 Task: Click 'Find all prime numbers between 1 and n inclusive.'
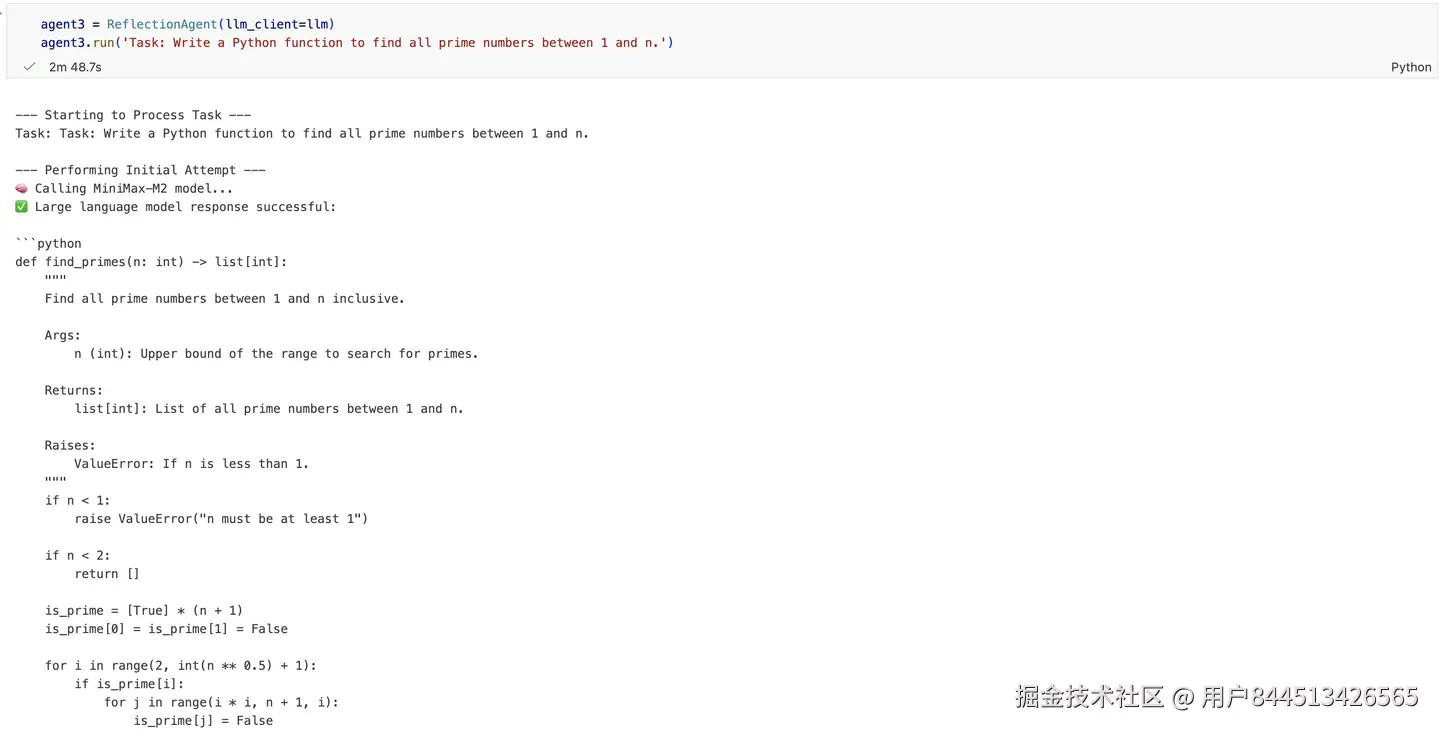click(x=225, y=298)
